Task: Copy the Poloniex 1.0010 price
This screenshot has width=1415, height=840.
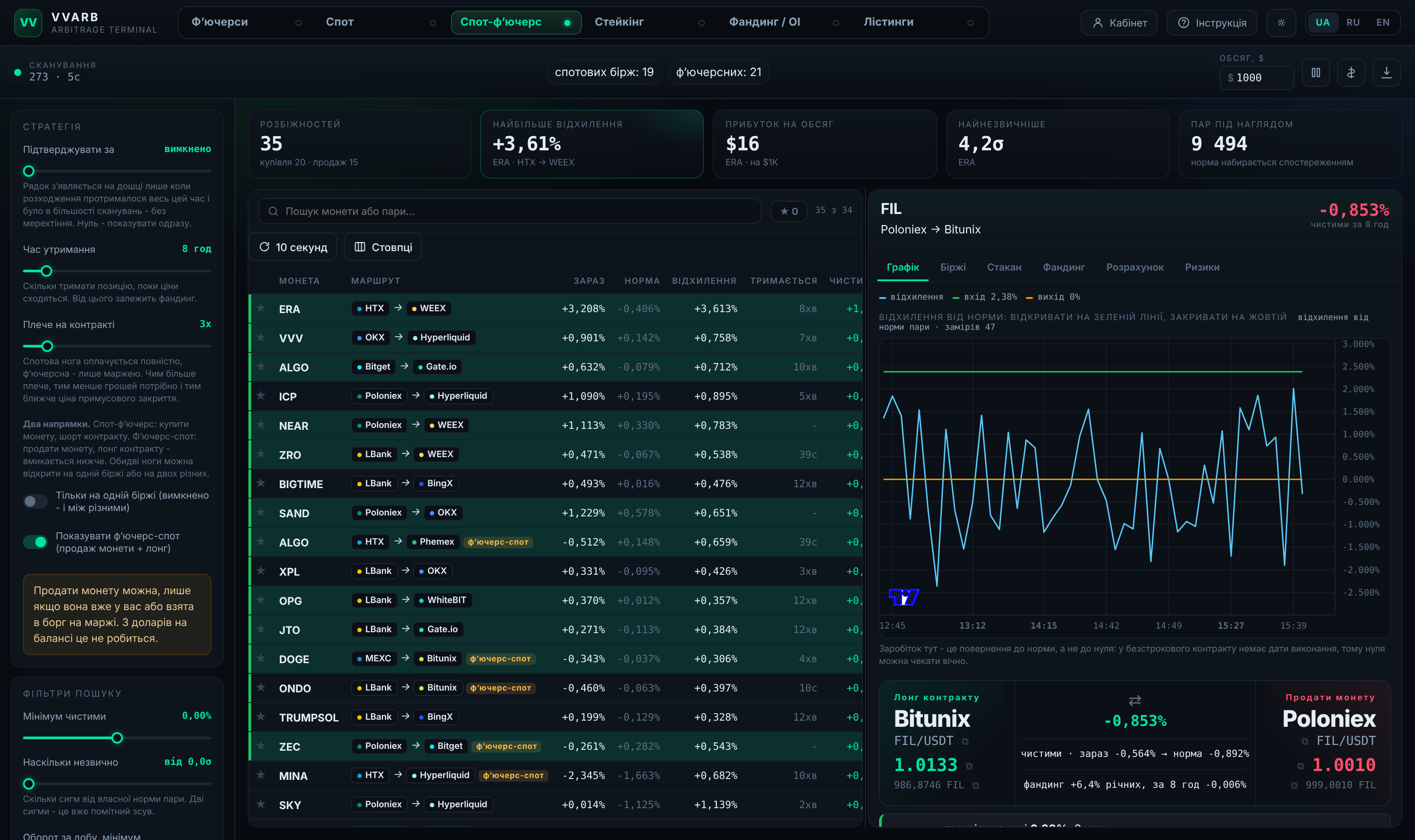Action: click(x=1300, y=767)
